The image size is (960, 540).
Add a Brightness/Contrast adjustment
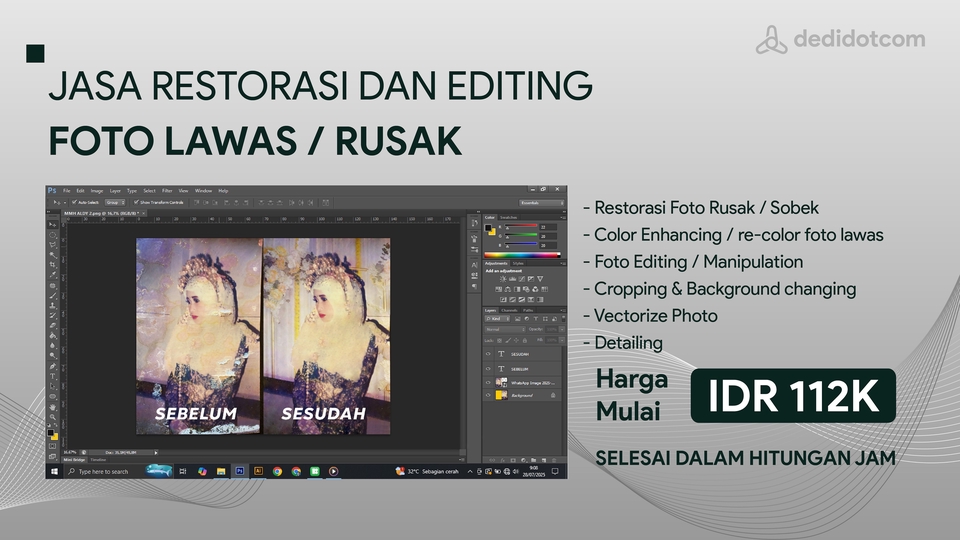pyautogui.click(x=503, y=279)
